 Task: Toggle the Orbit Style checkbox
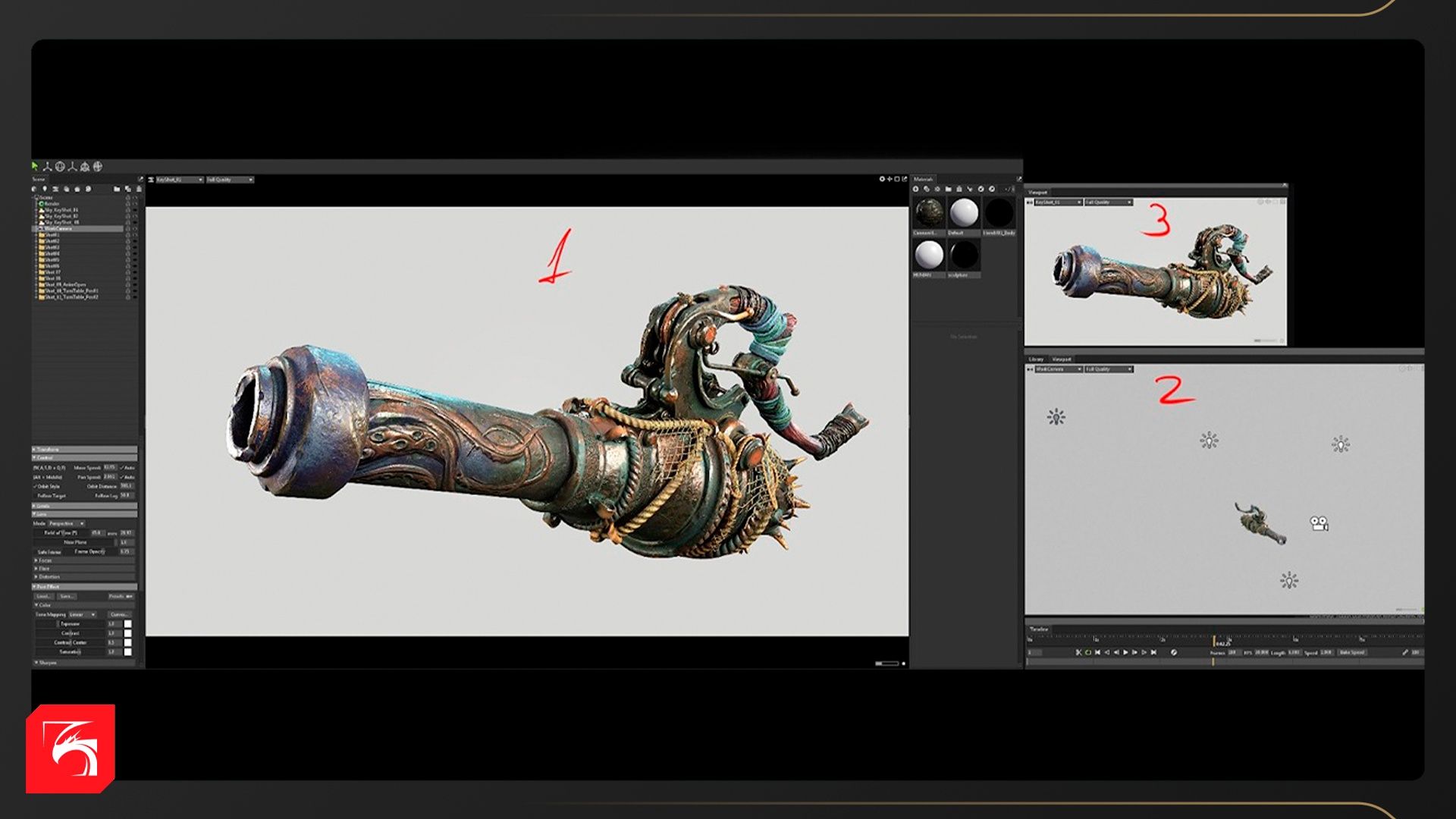pos(36,486)
